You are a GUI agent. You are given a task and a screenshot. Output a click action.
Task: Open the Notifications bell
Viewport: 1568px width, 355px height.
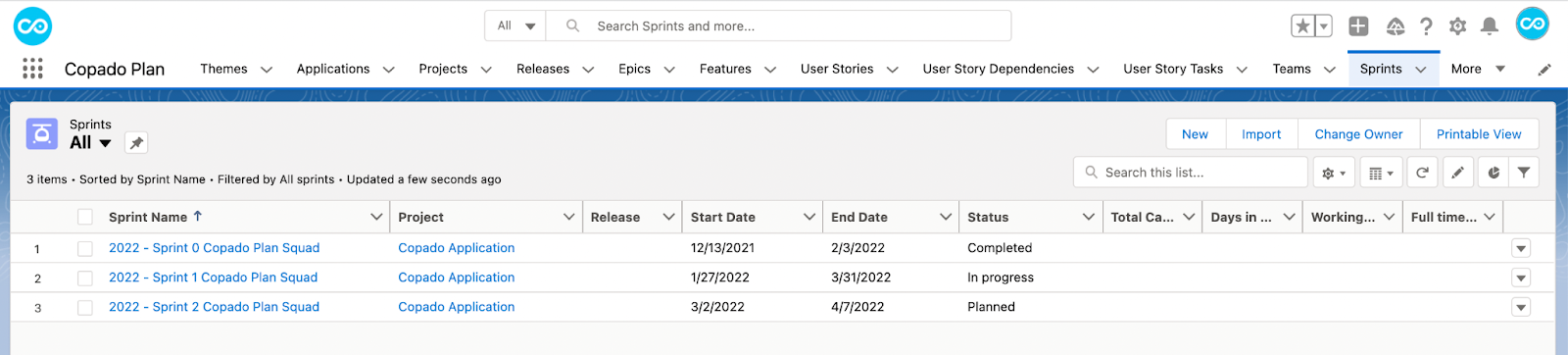point(1489,26)
